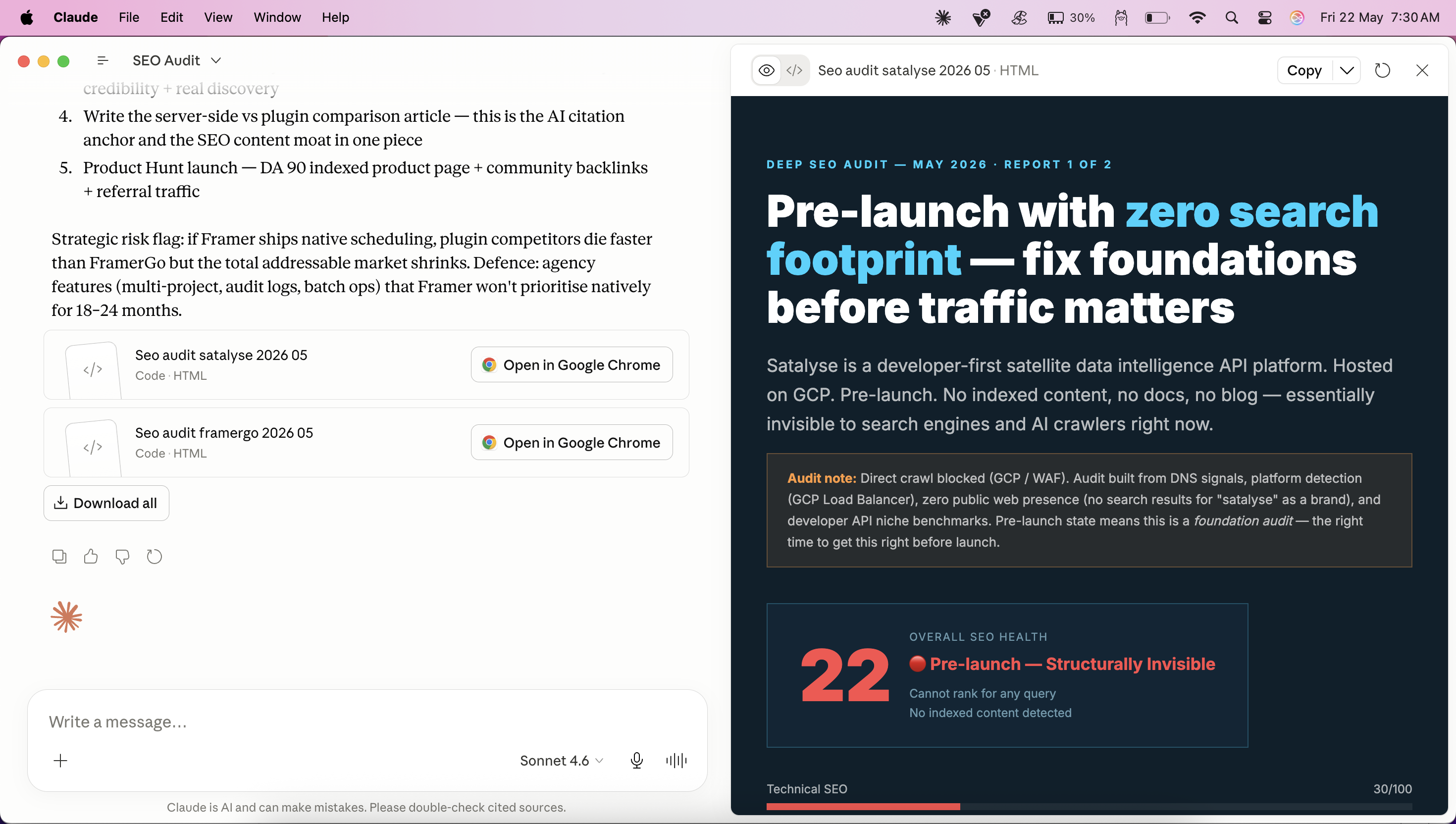
Task: Open the File menu
Action: pos(128,17)
